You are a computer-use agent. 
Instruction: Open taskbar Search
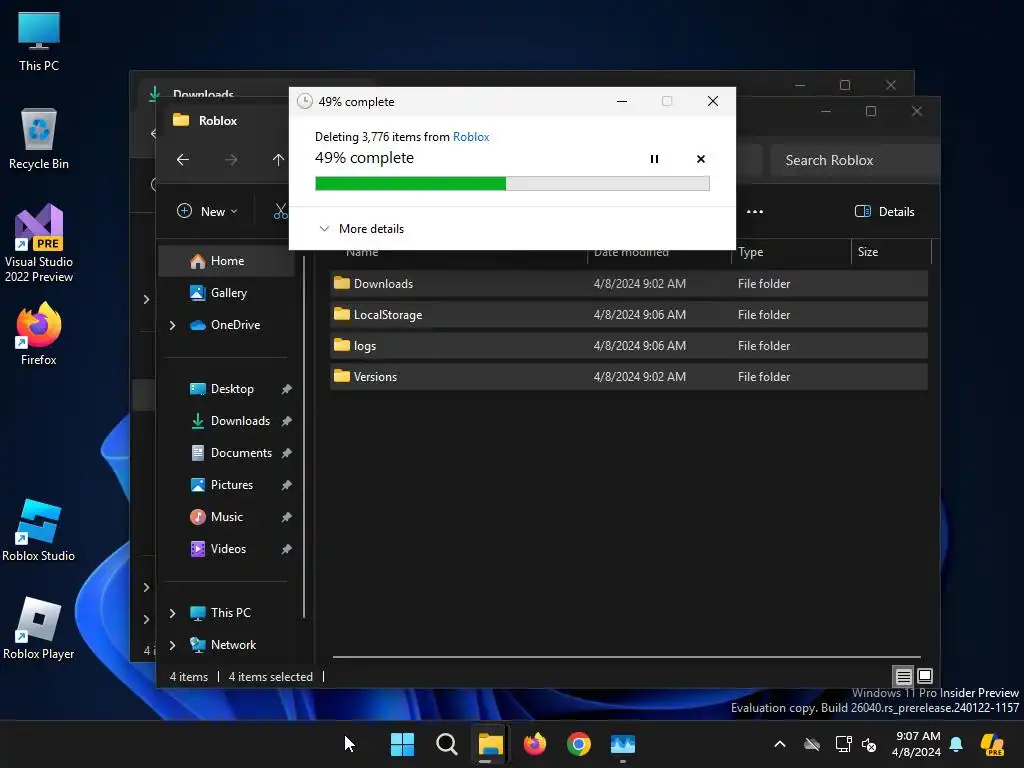click(x=447, y=744)
